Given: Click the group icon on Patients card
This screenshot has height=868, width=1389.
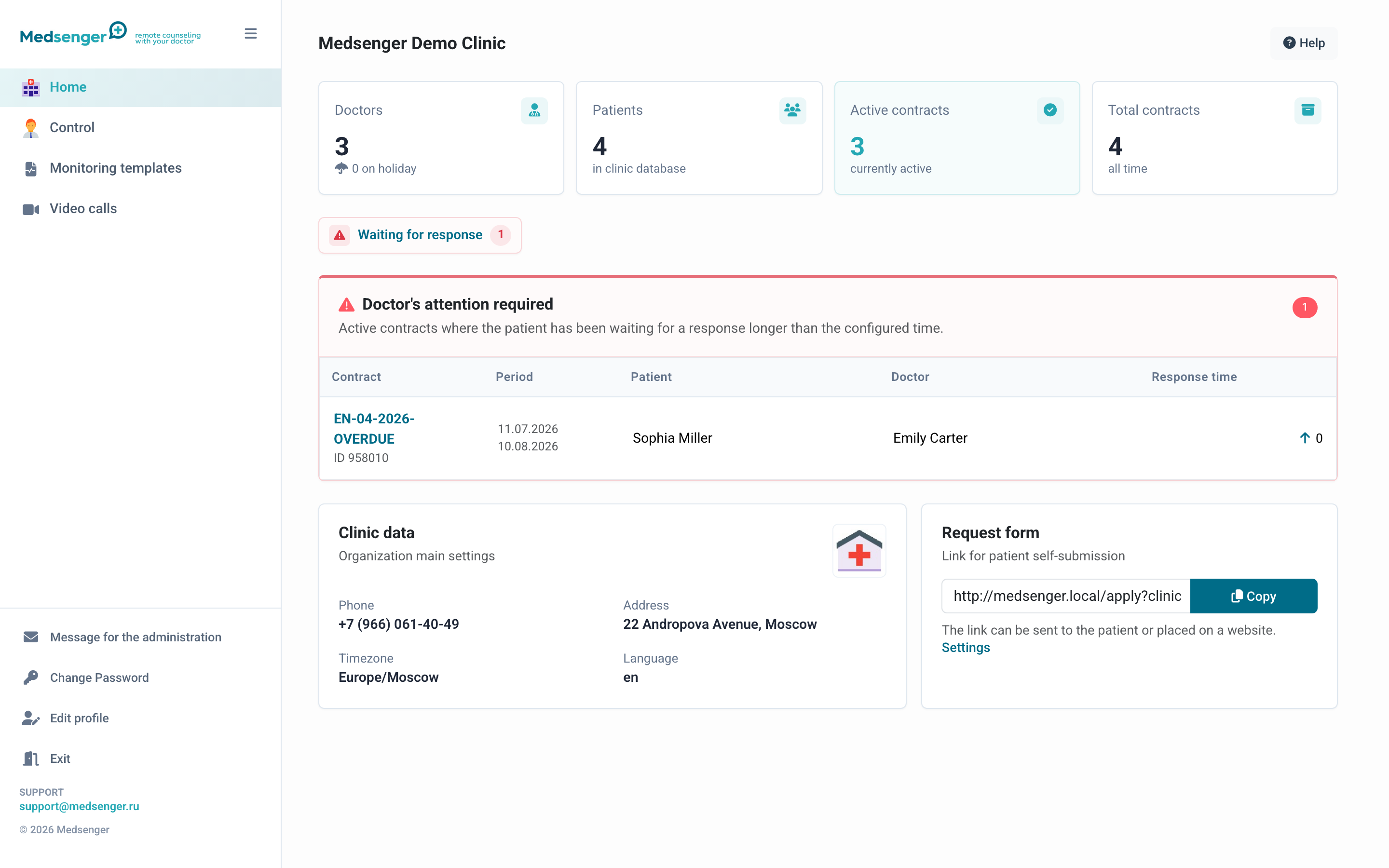Looking at the screenshot, I should click(x=793, y=110).
